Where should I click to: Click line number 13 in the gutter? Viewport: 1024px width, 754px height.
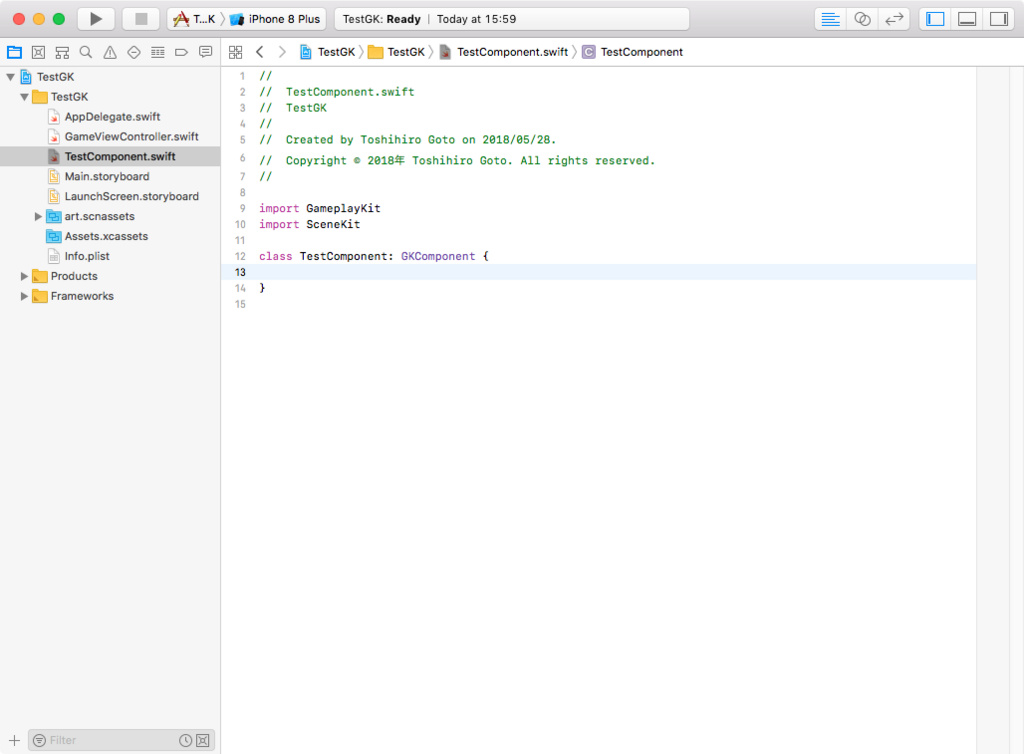(240, 272)
